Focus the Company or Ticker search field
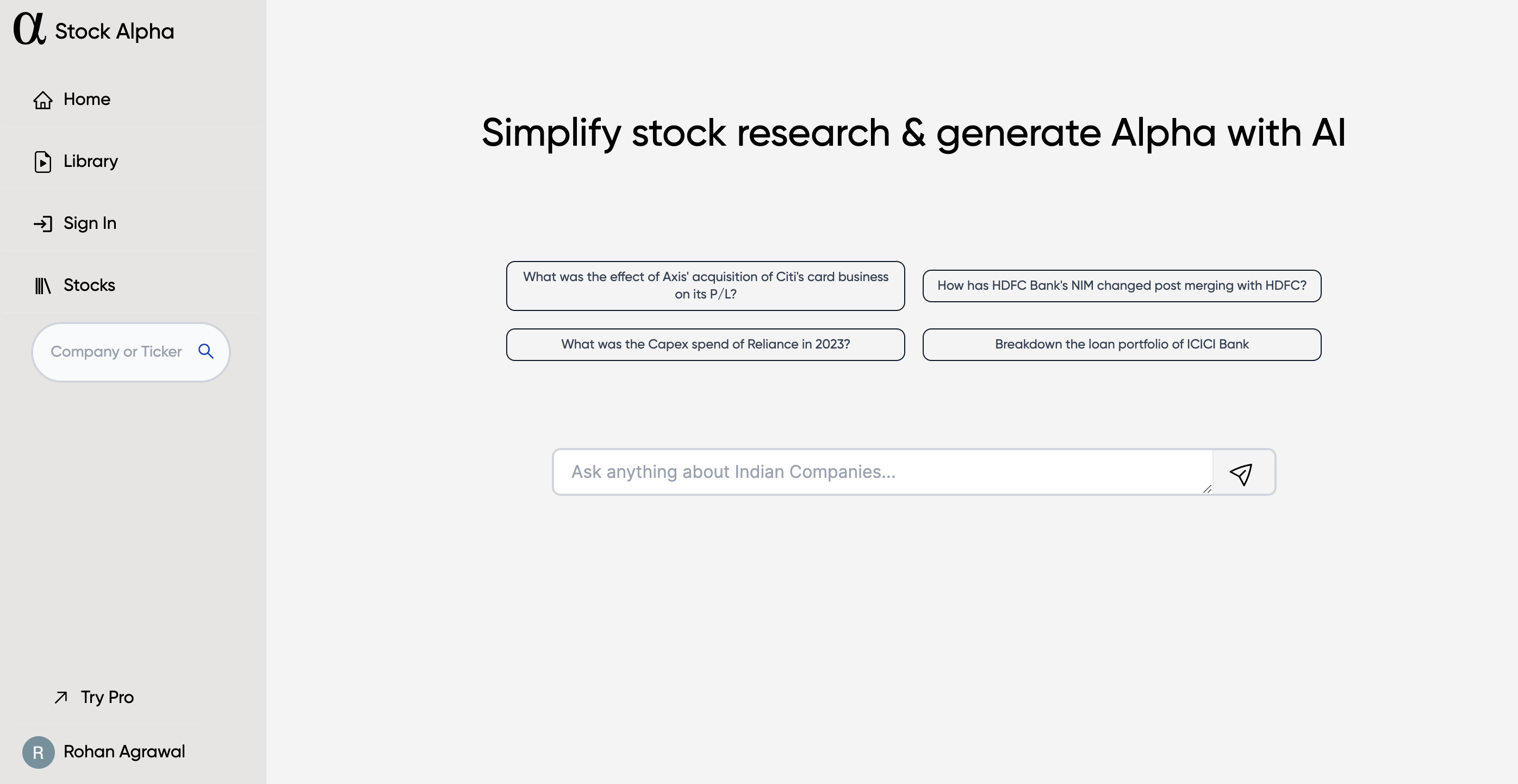Screen dimensions: 1518x784 point(131,352)
